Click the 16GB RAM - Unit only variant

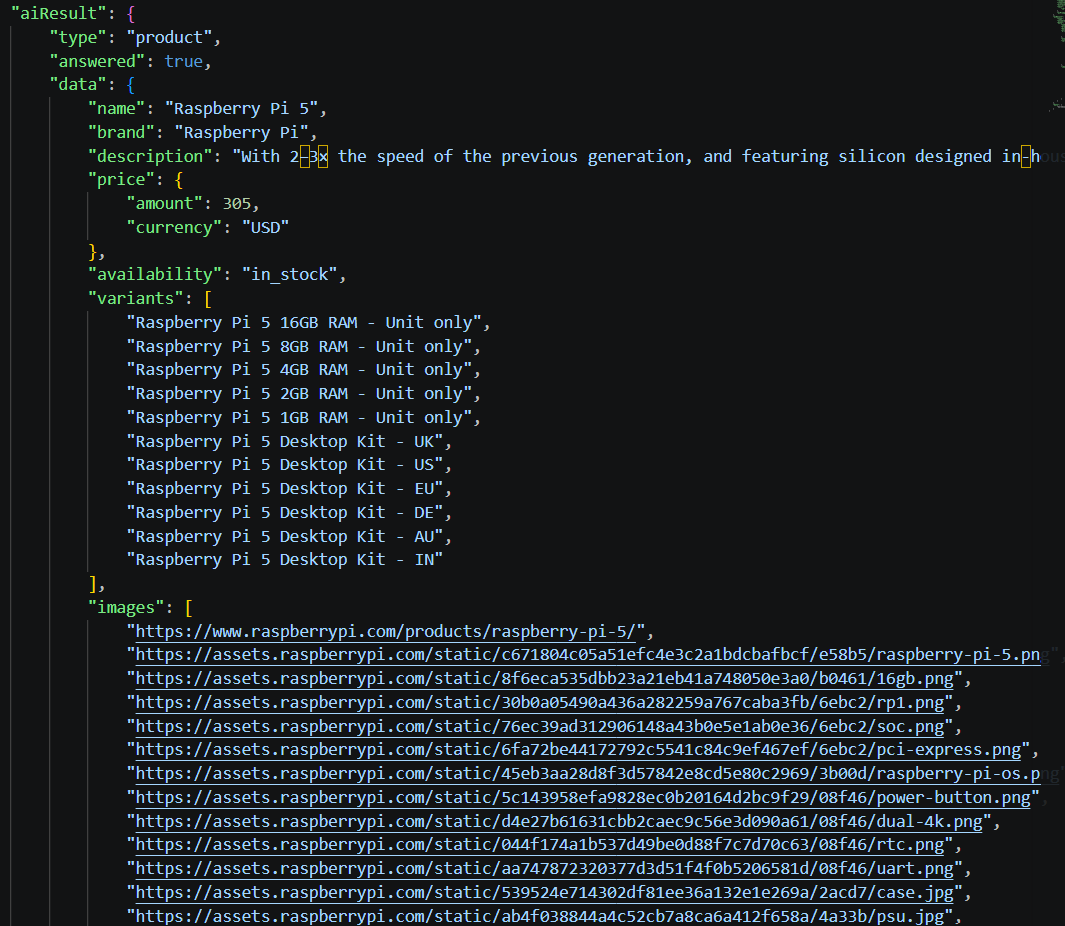304,323
